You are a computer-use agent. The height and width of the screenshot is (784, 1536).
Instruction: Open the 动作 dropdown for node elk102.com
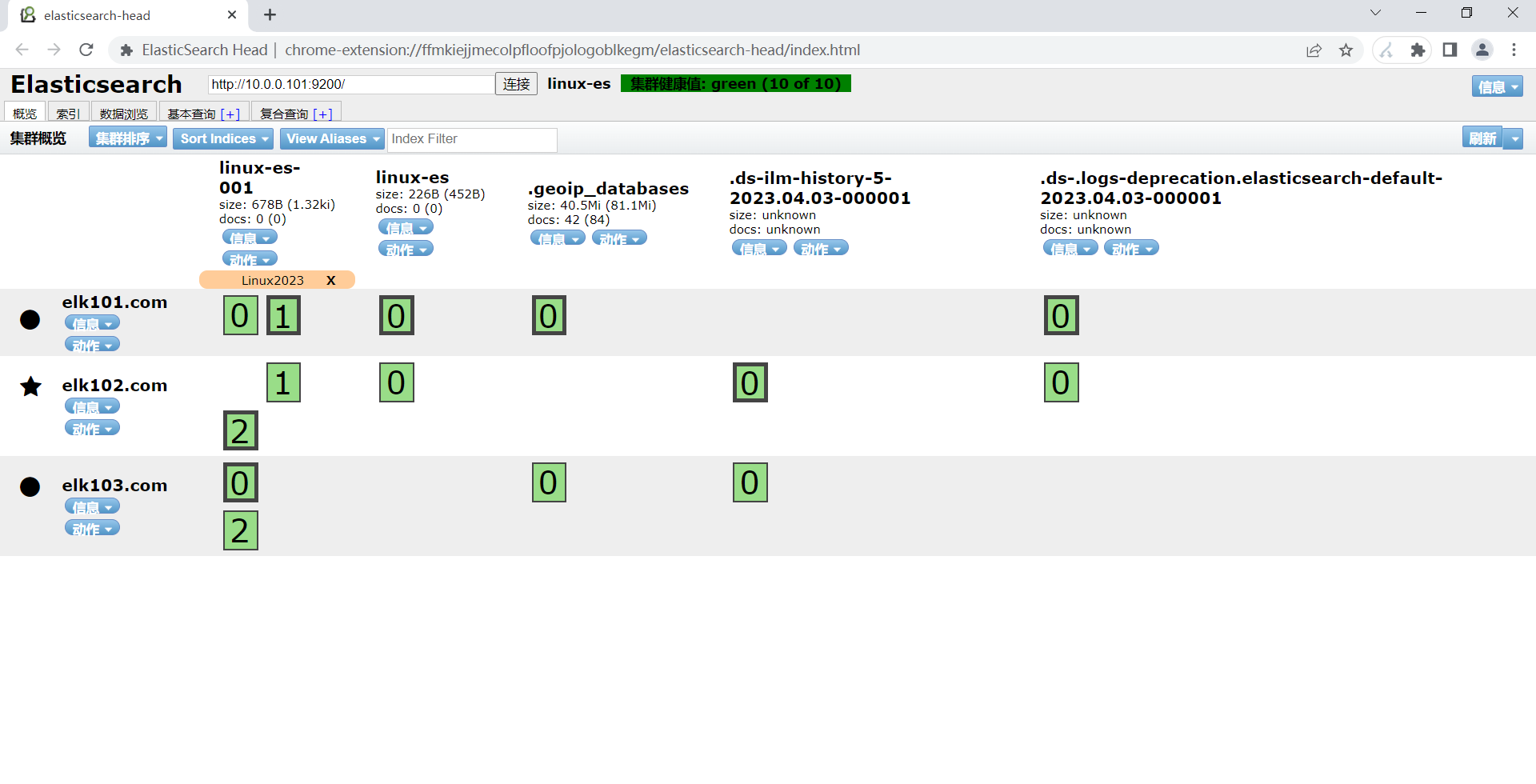(x=92, y=429)
